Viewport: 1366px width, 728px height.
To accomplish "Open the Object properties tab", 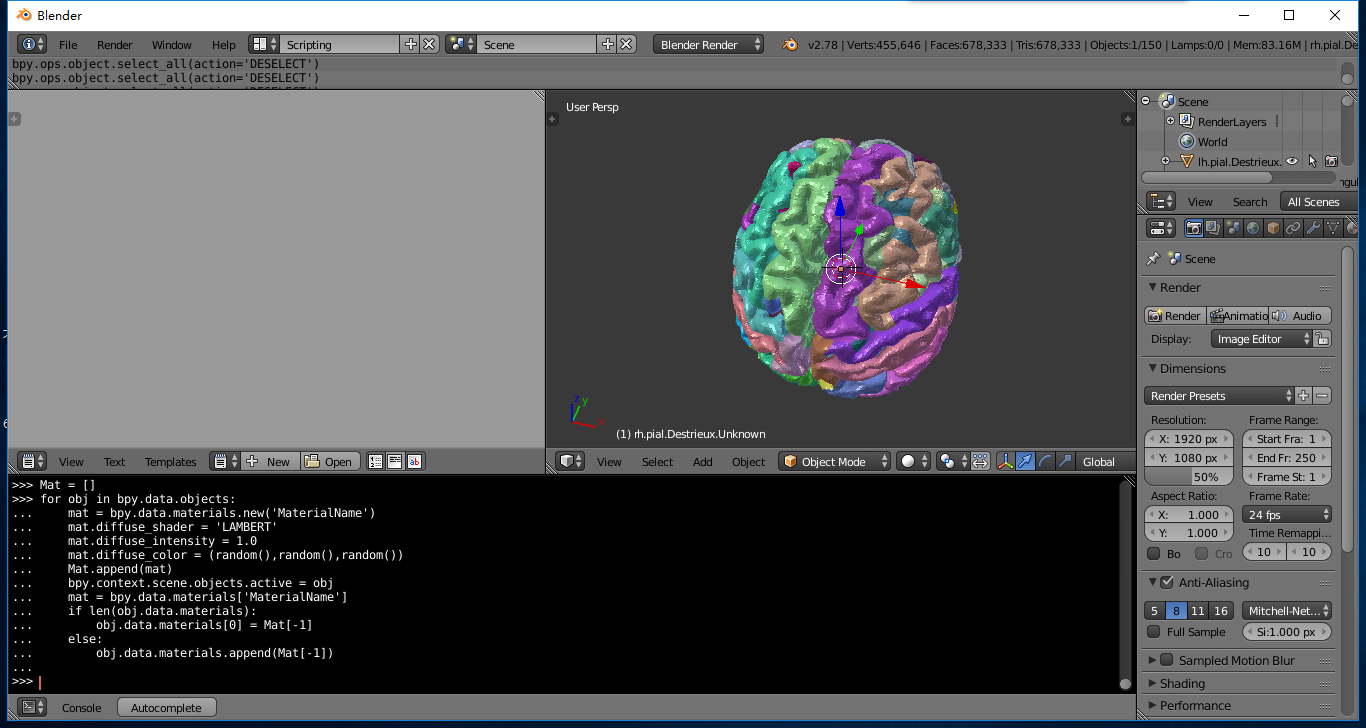I will tap(1273, 228).
